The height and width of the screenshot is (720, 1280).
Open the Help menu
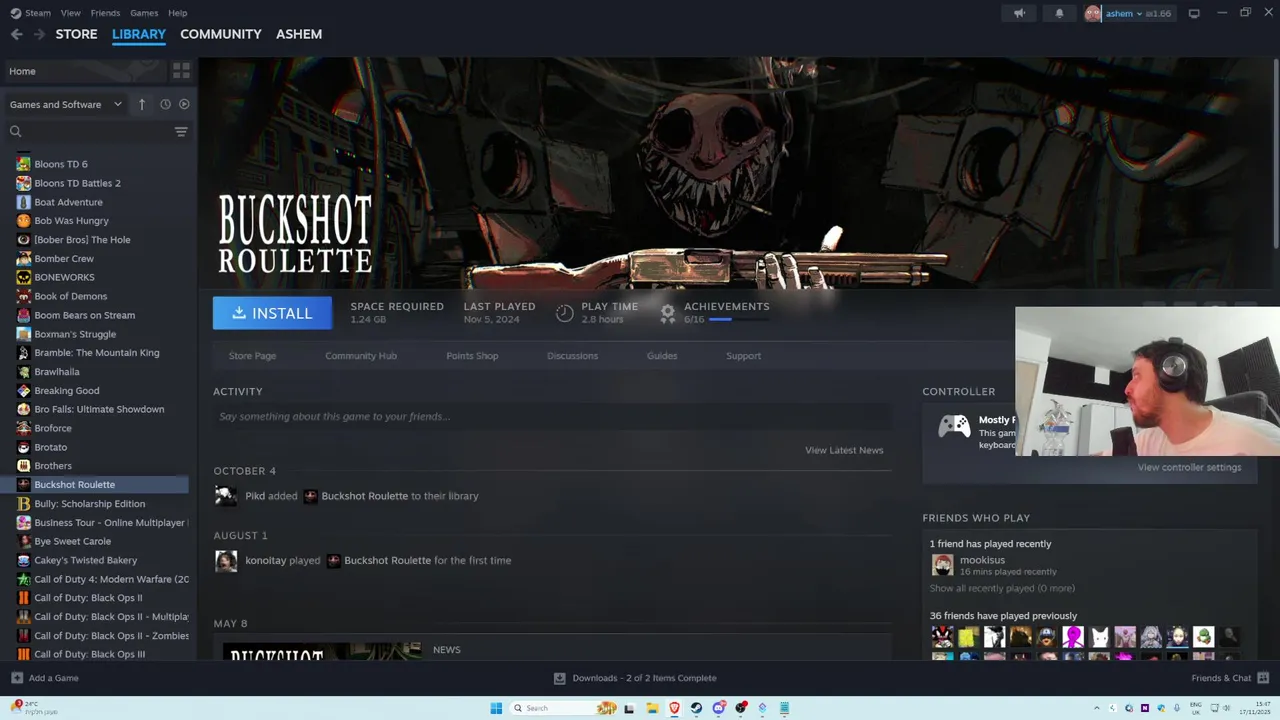pos(177,13)
